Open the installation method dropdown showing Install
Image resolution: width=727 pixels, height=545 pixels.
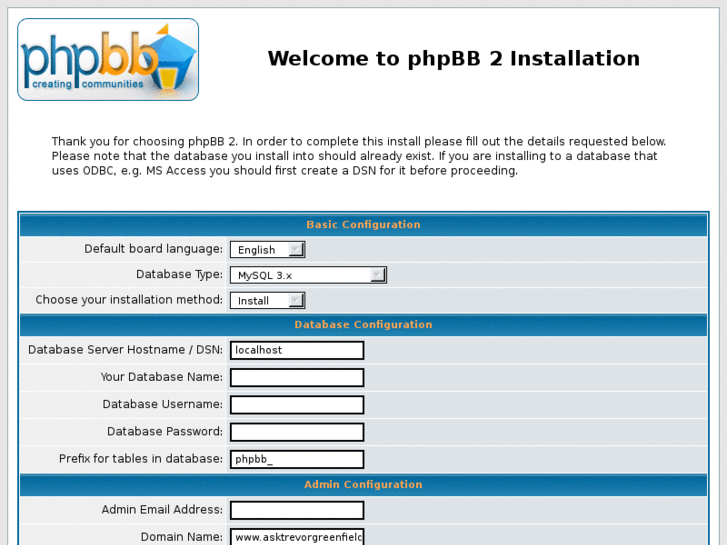[x=268, y=301]
